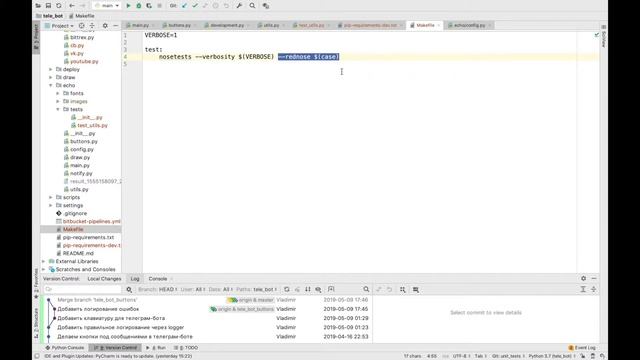Commit changes with the green checkmark
This screenshot has height=360, width=640.
[195, 6]
